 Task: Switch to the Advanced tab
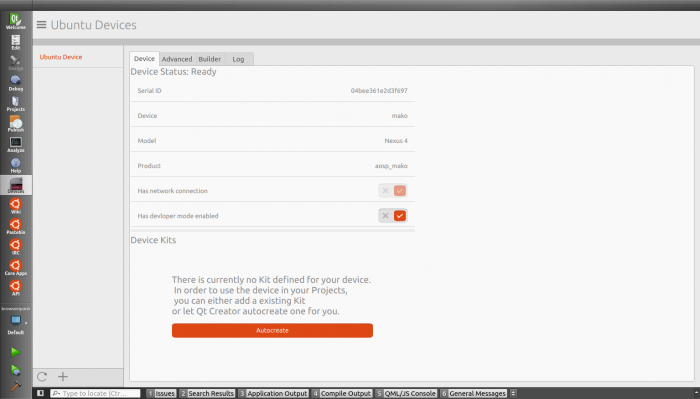pos(177,59)
